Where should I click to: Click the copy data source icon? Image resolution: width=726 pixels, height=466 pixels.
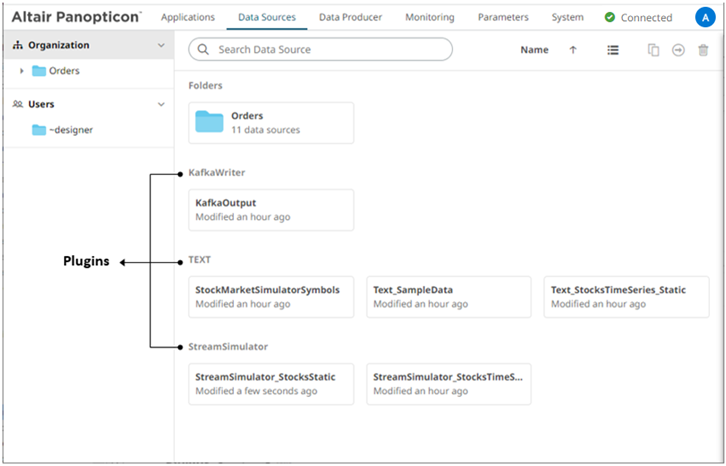coord(653,50)
